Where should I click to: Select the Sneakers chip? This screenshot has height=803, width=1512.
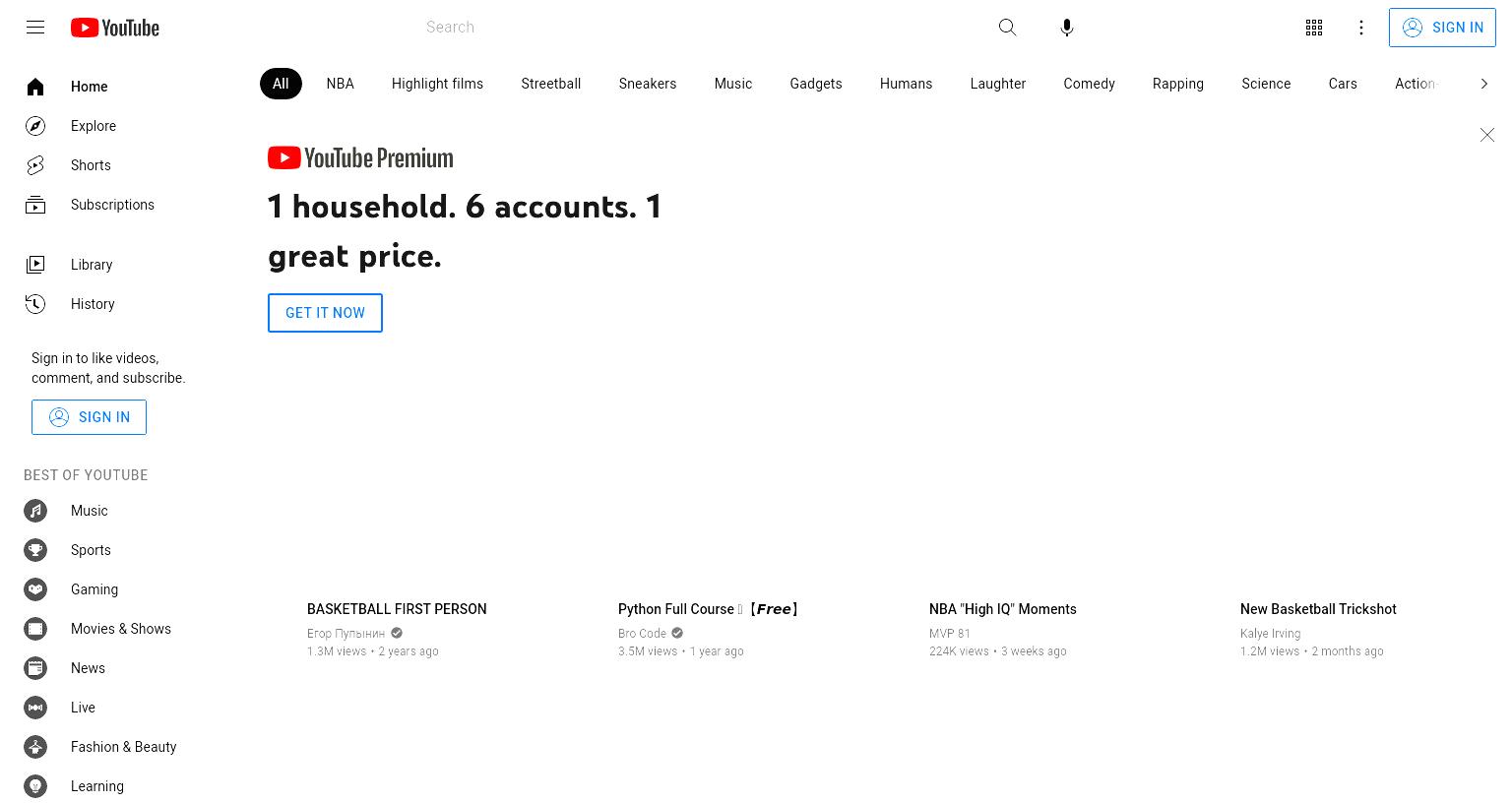[x=648, y=84]
